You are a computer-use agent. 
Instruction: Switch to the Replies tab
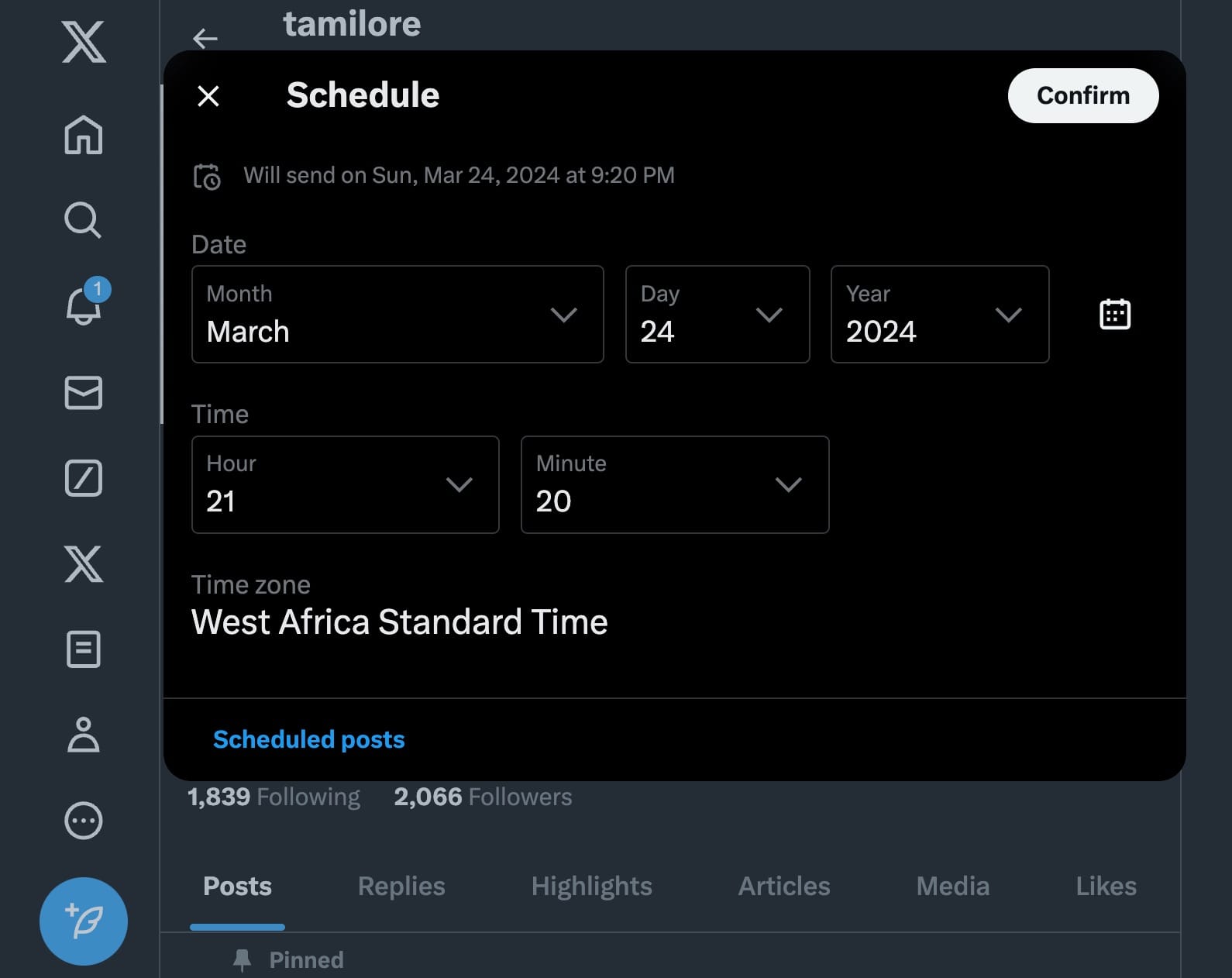click(x=401, y=886)
